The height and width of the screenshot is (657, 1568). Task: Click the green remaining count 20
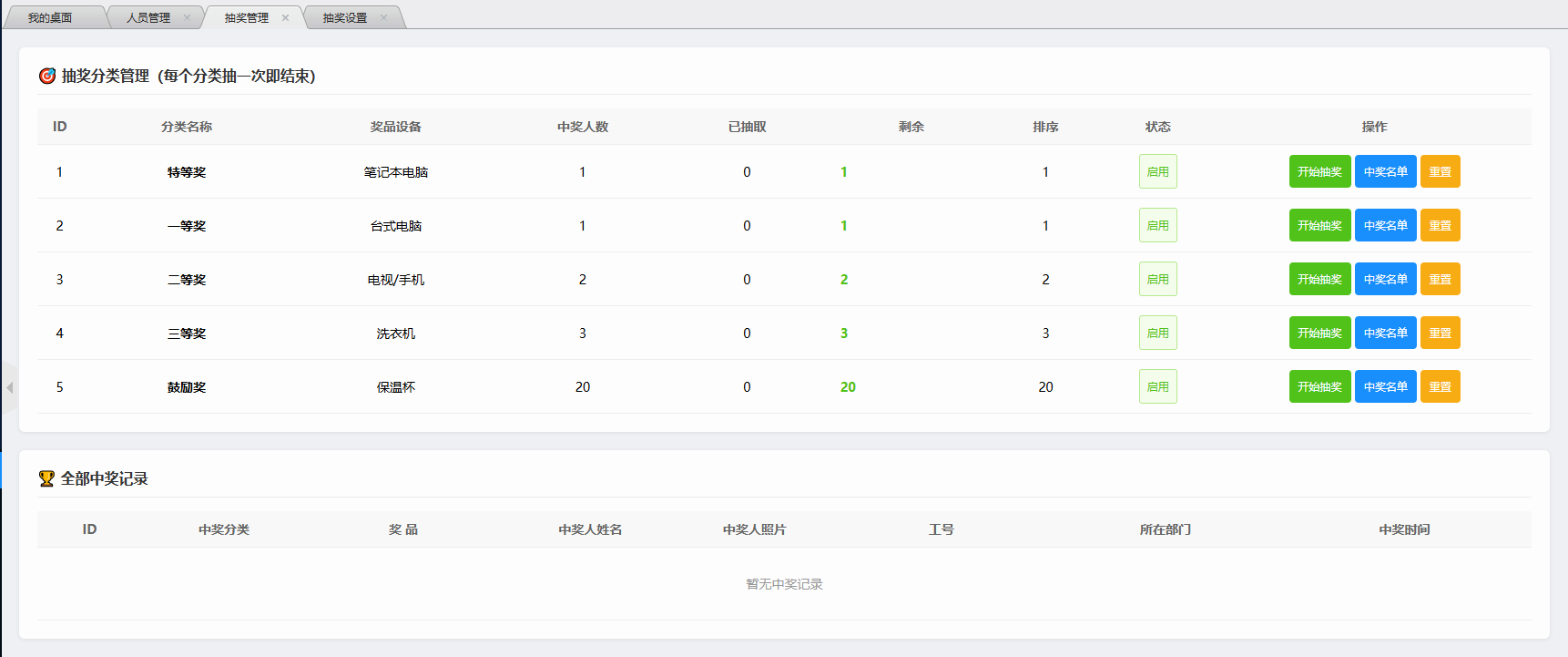click(848, 387)
